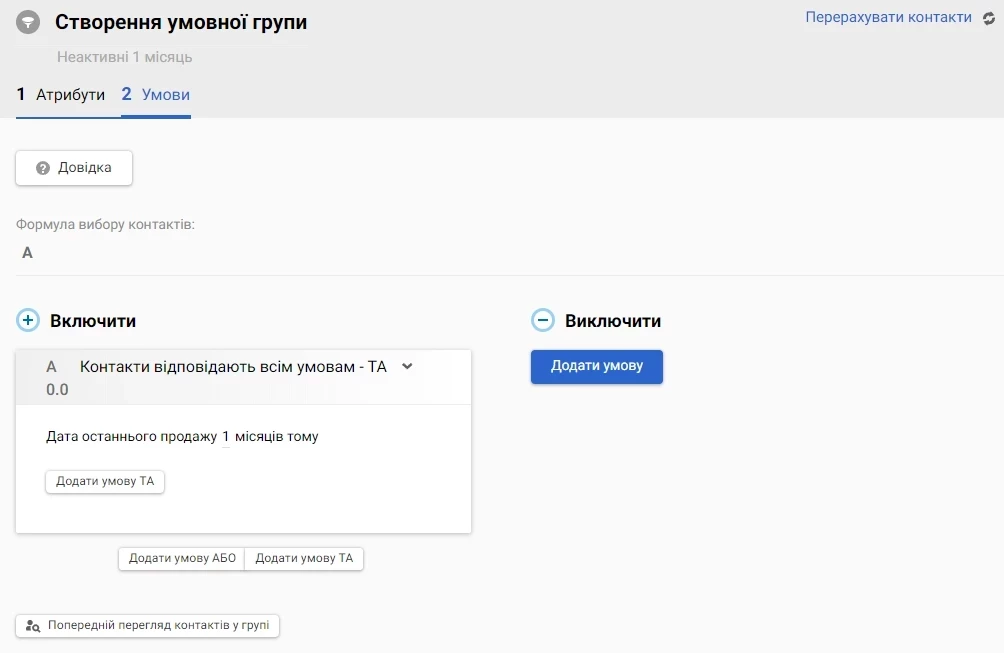Expand the ТА conditions dropdown chevron
Image resolution: width=1004 pixels, height=653 pixels.
point(407,367)
